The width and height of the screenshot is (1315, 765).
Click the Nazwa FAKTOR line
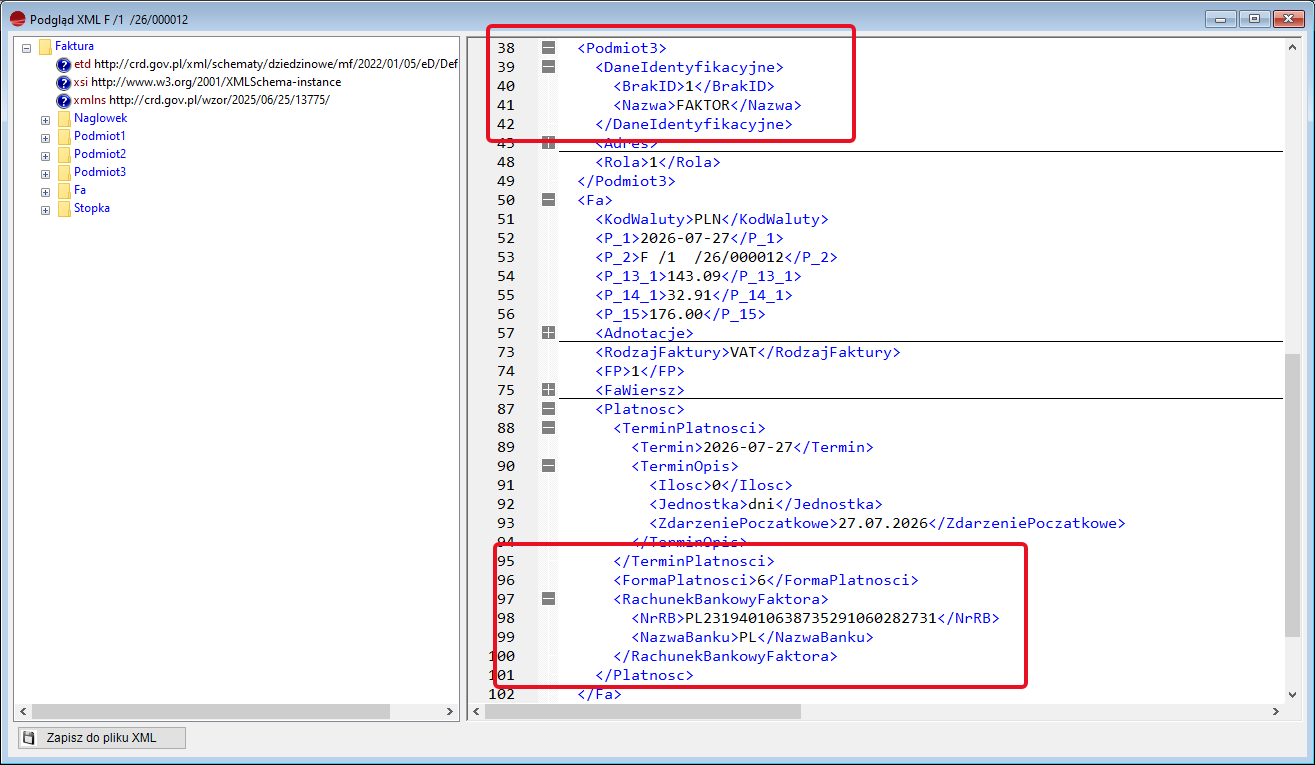[708, 105]
